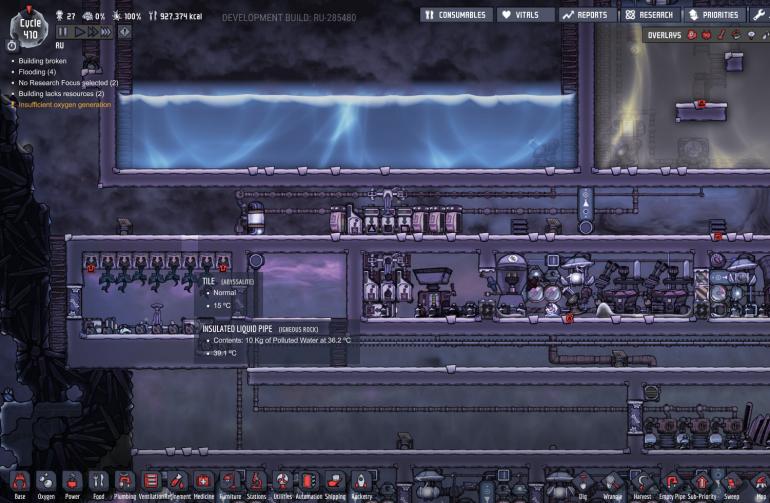Click 'Building lacks resources (2)' notification
Screen dimensions: 770x503
[x=61, y=93]
